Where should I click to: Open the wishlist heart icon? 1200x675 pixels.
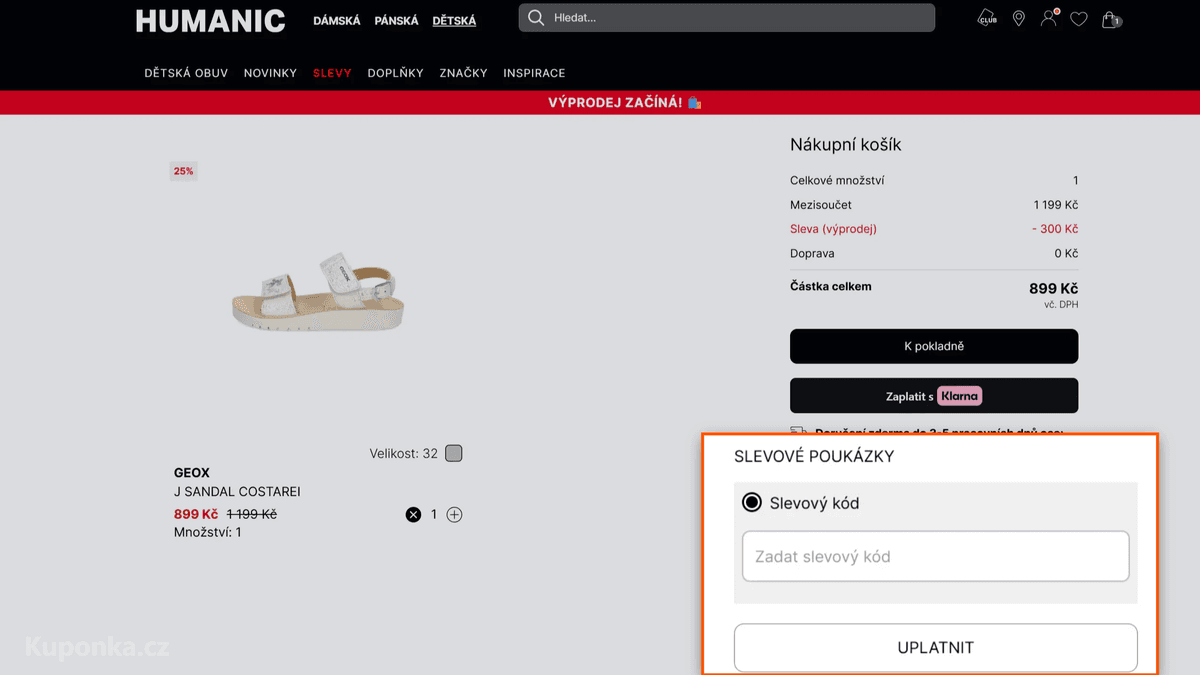(x=1078, y=18)
